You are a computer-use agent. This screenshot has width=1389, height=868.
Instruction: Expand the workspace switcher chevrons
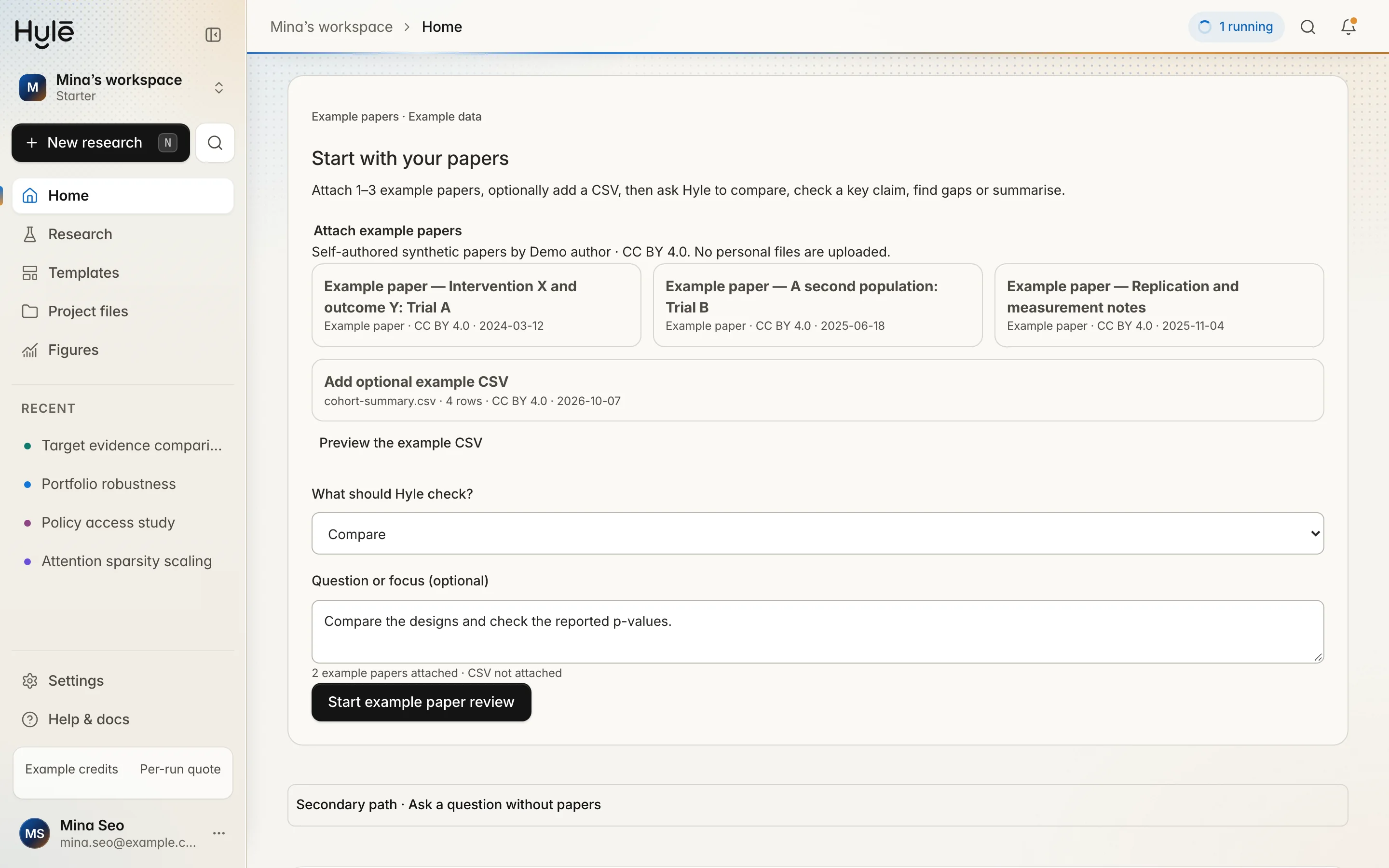coord(218,88)
